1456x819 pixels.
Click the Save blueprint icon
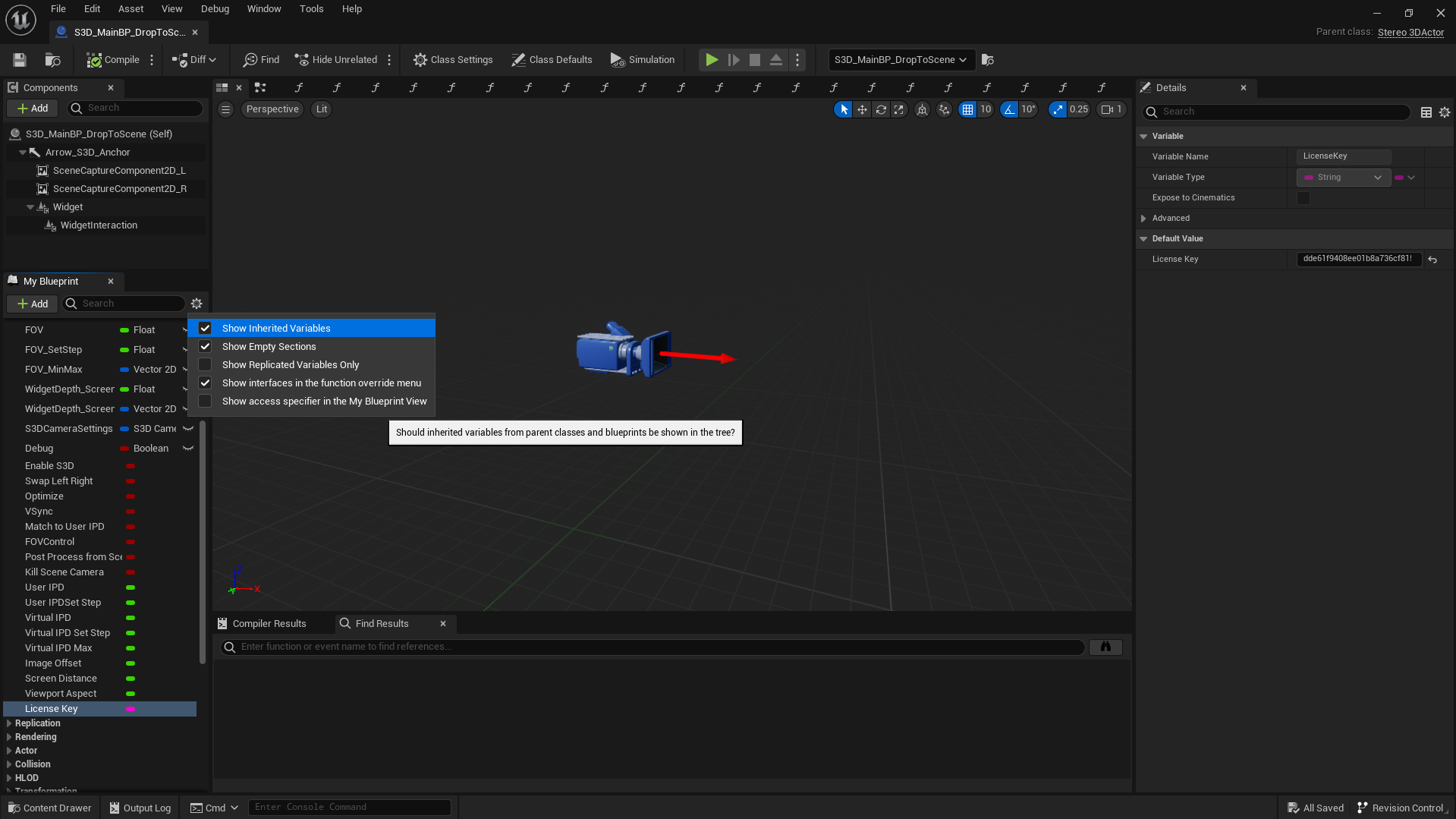pos(20,60)
